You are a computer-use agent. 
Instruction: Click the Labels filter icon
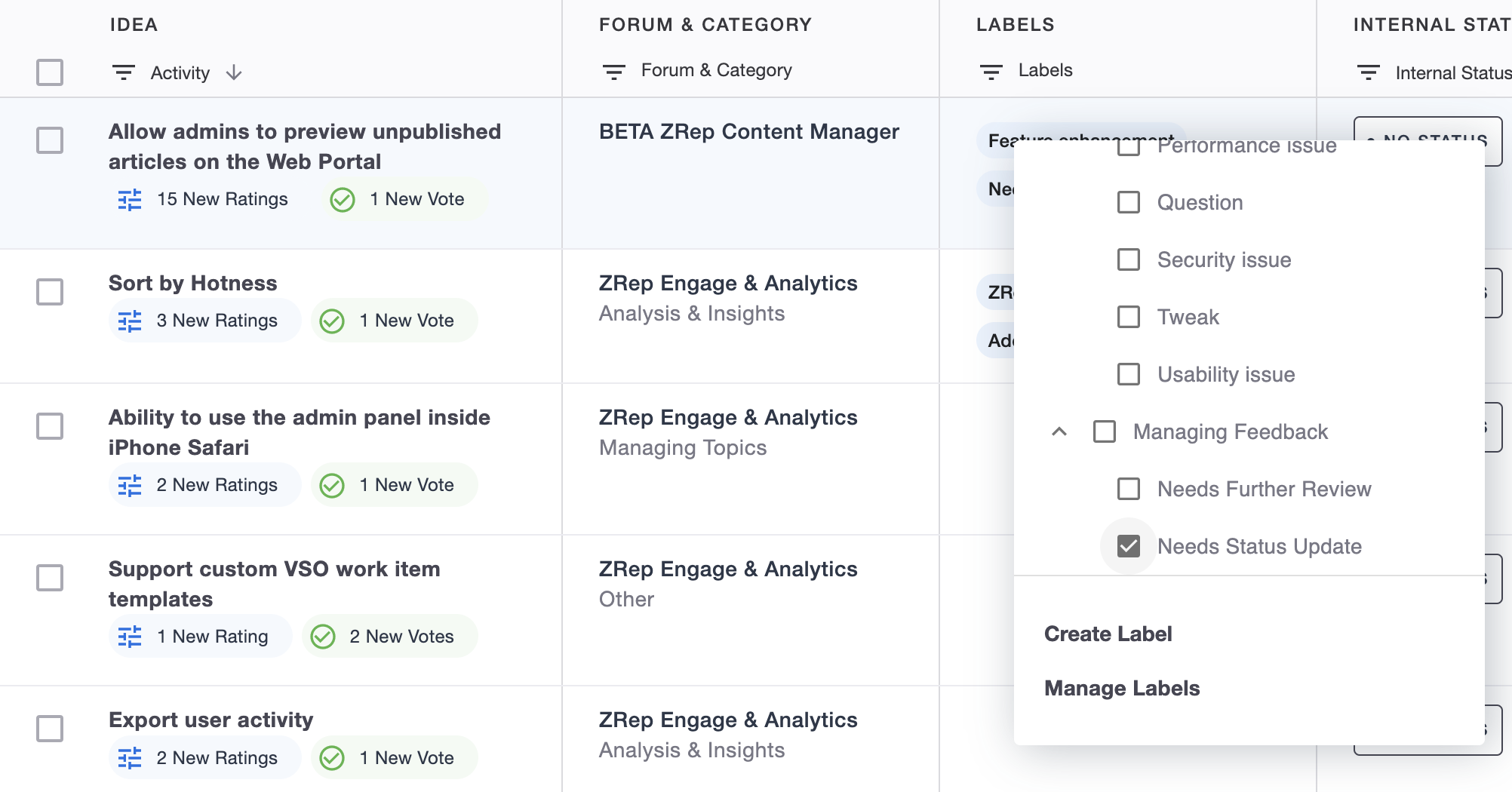click(991, 72)
